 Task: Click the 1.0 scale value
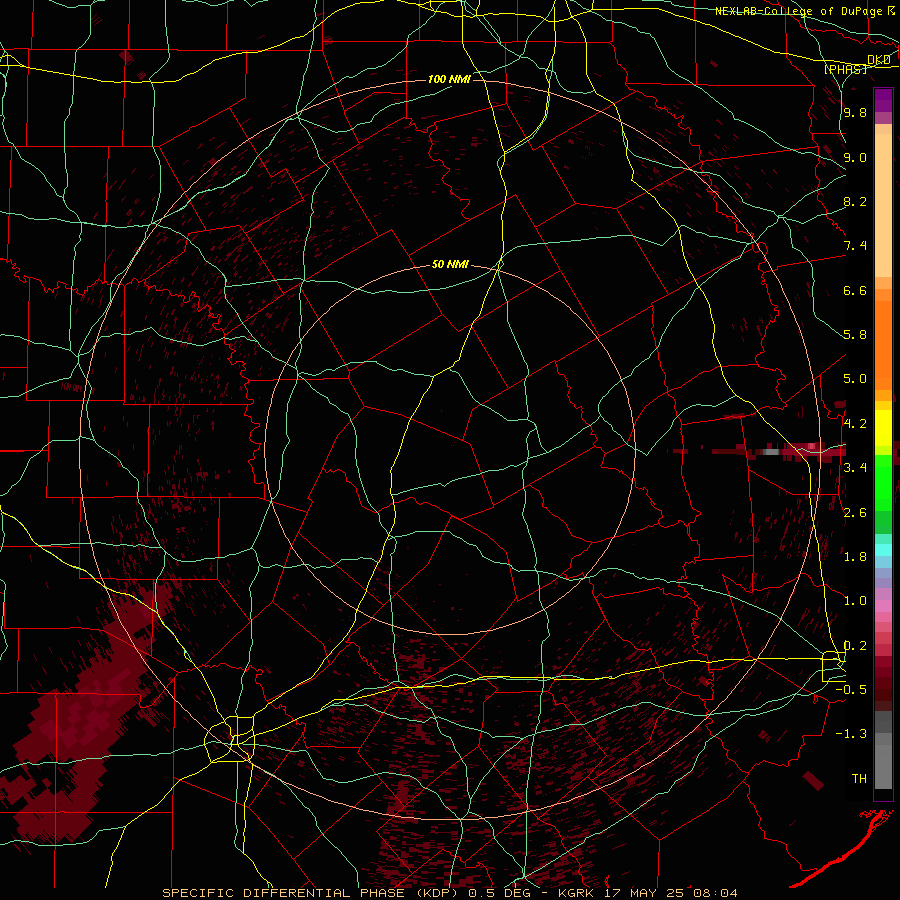[x=855, y=601]
